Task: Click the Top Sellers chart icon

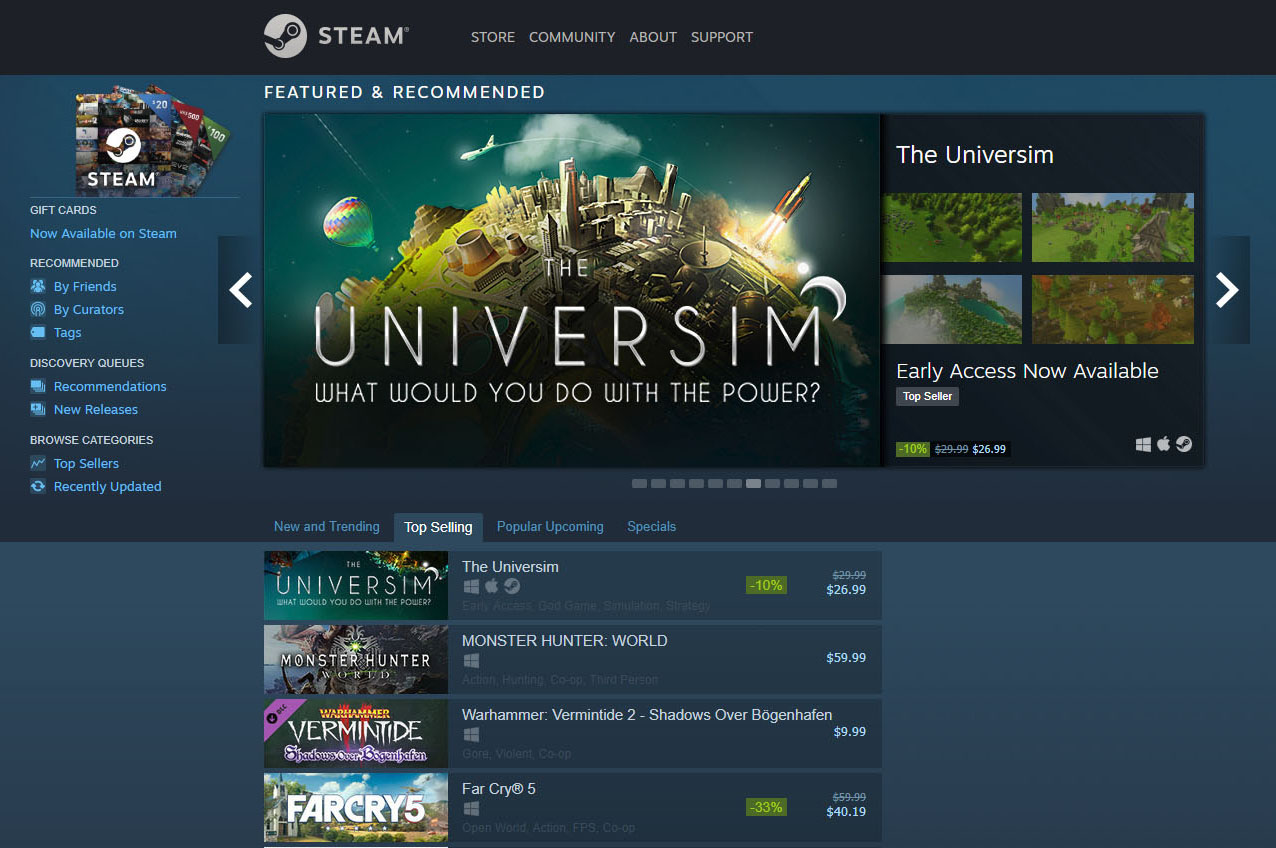Action: pyautogui.click(x=38, y=463)
